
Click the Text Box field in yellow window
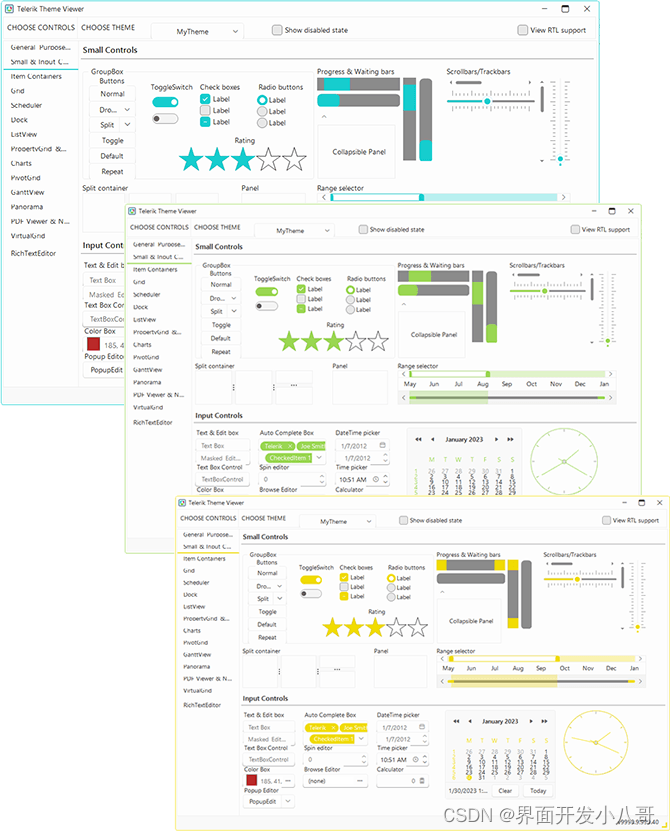pyautogui.click(x=269, y=727)
